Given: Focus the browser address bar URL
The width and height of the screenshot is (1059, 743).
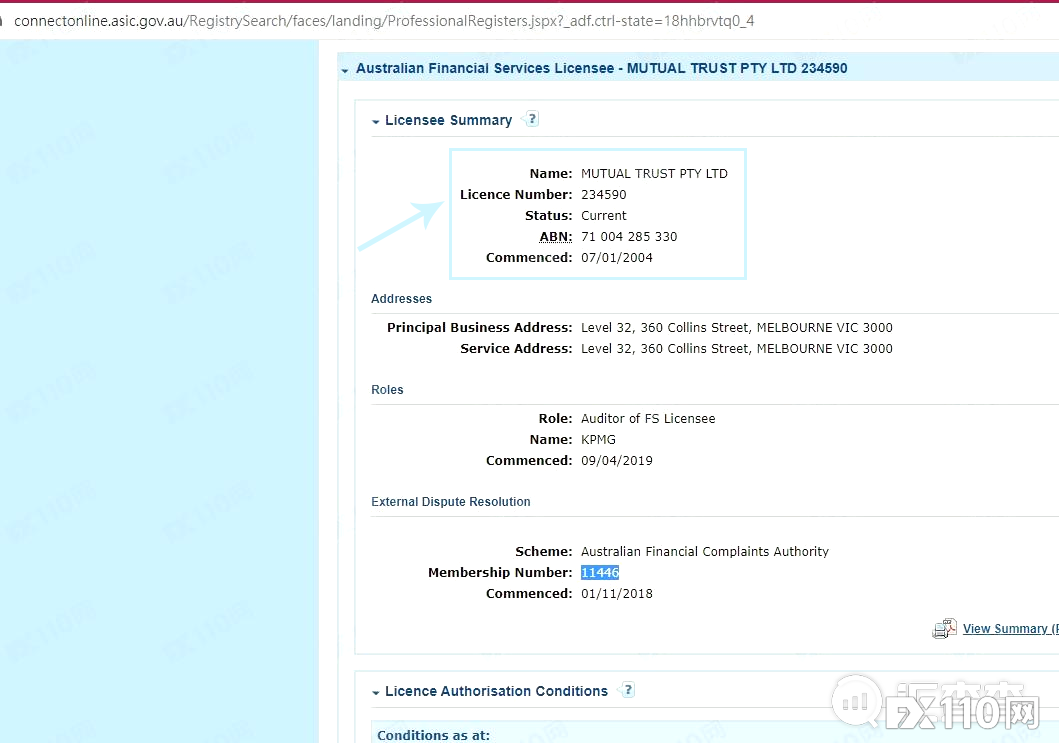Looking at the screenshot, I should (384, 20).
